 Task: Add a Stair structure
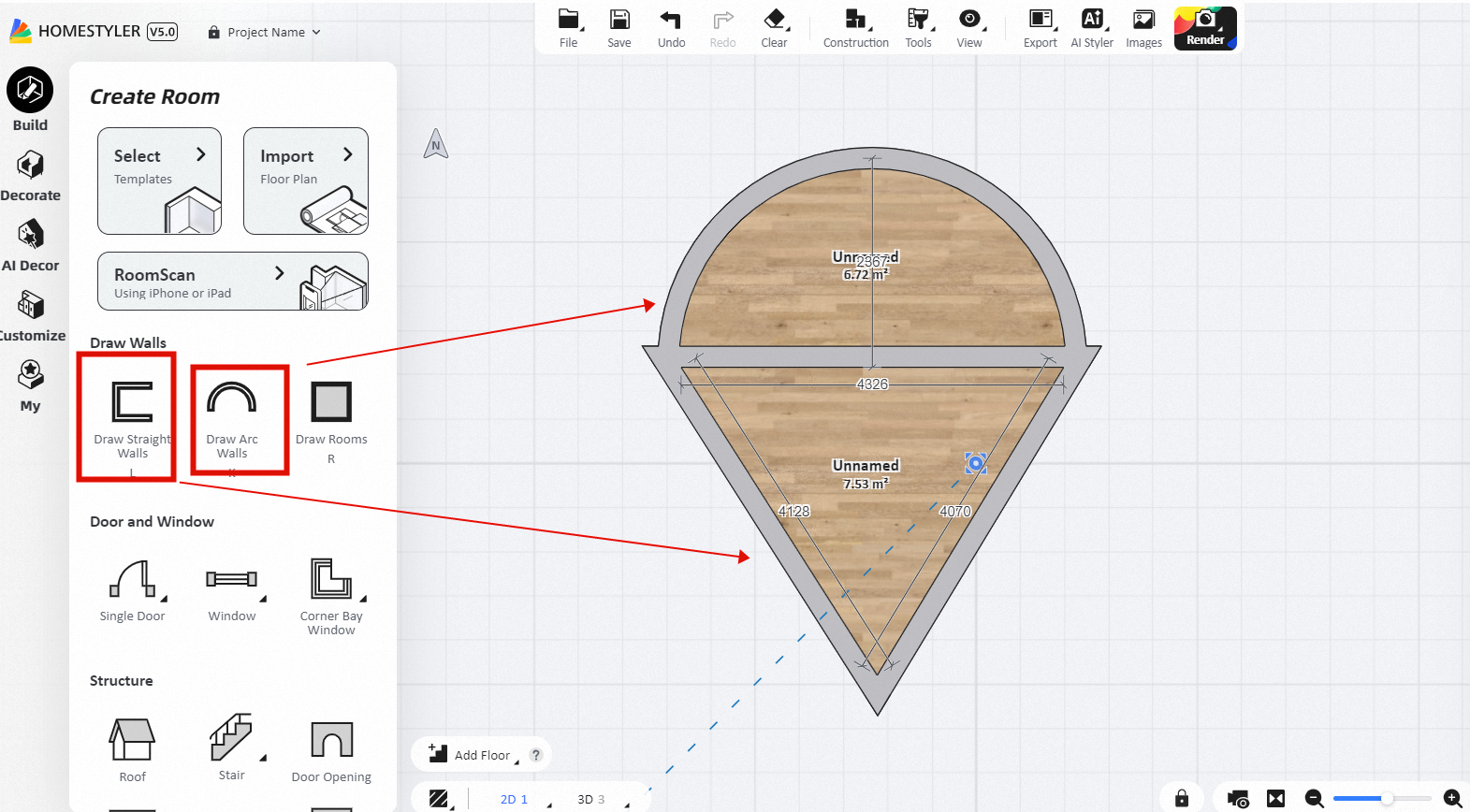pos(231,747)
